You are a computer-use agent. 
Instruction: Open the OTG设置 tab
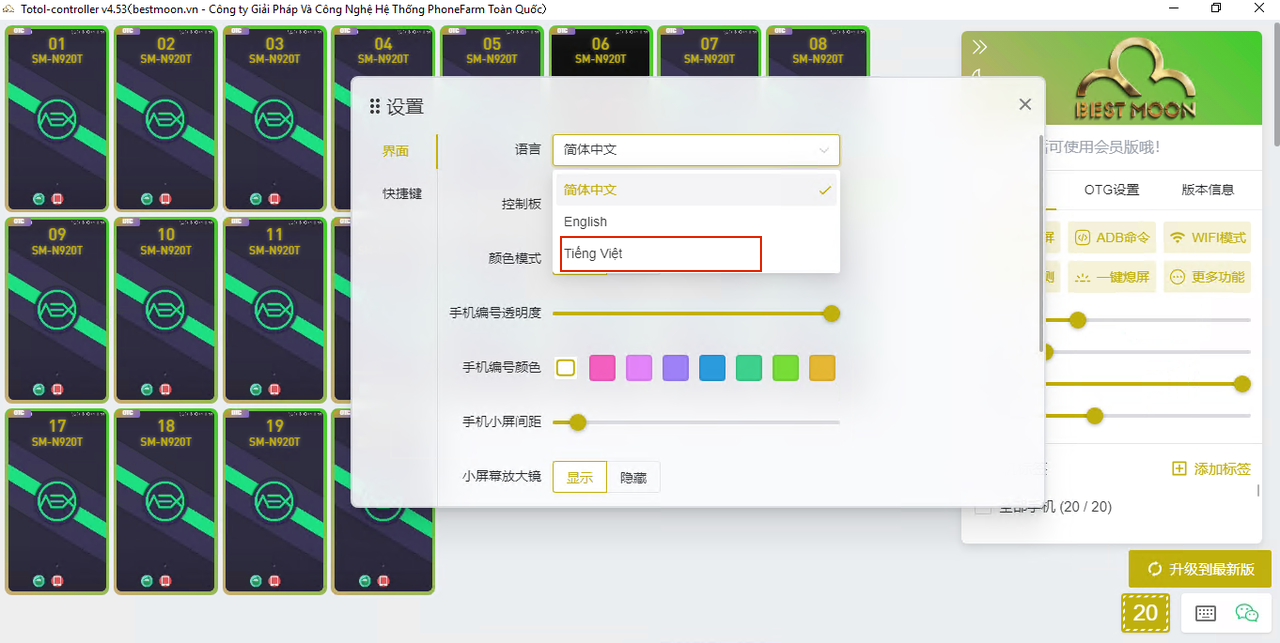pos(1111,190)
